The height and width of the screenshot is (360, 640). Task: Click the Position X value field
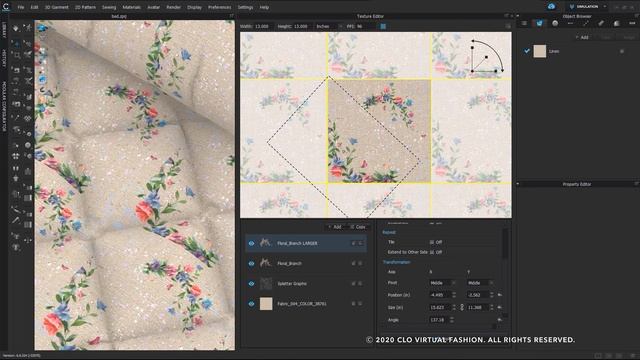point(440,295)
